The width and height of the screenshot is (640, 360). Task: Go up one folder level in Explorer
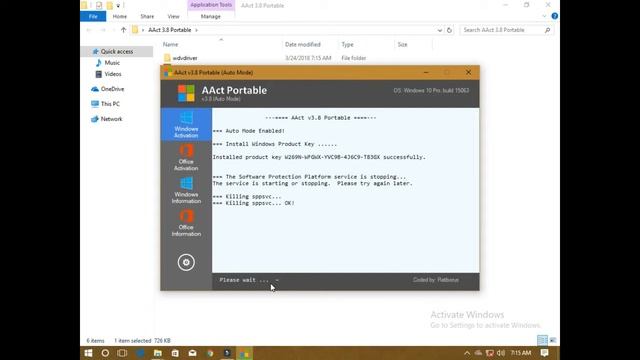tap(123, 30)
